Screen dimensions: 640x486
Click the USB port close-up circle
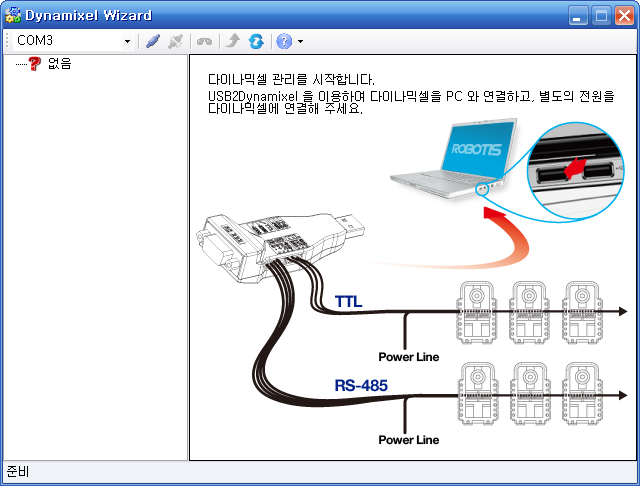click(576, 171)
